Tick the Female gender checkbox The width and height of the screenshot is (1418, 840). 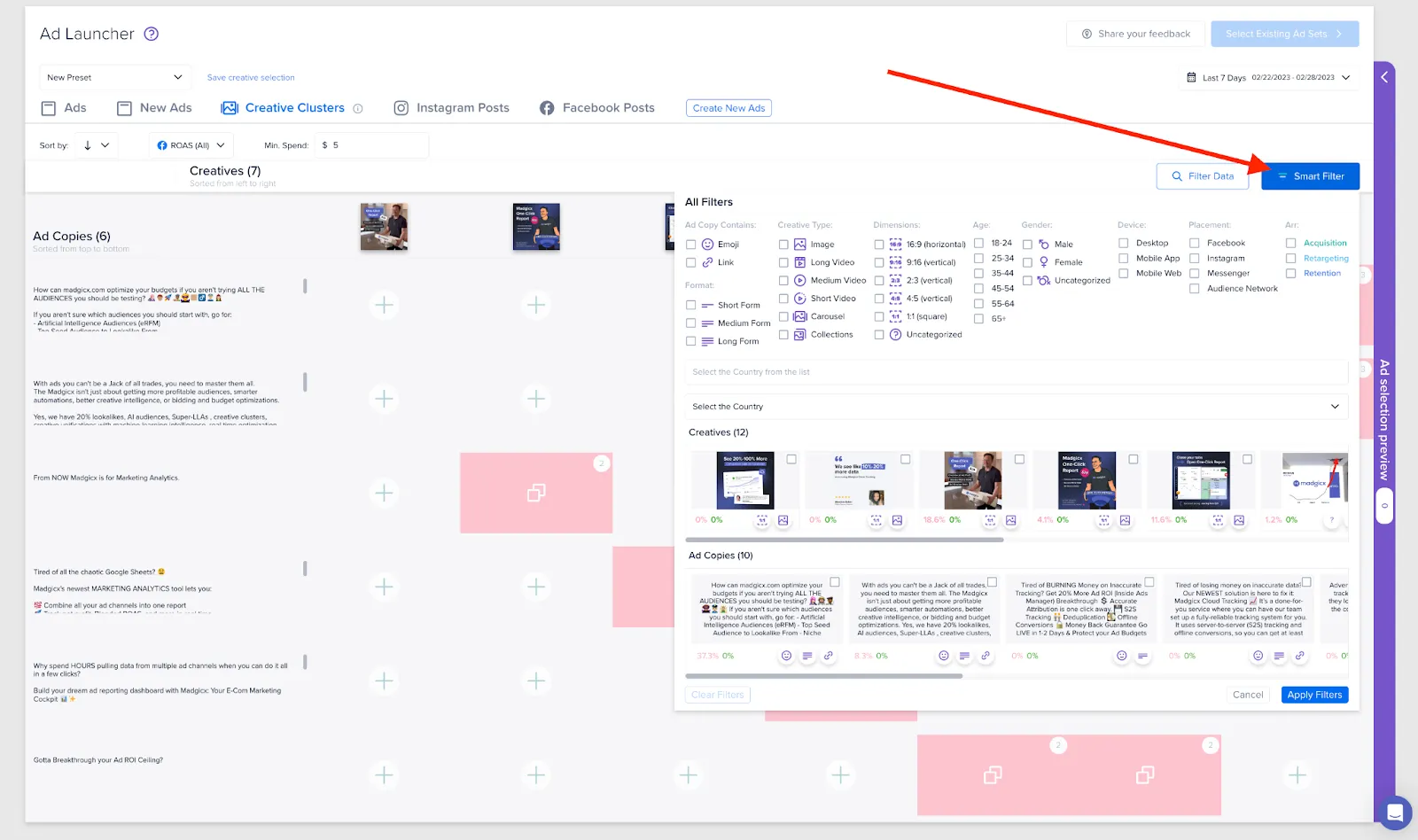pos(1028,262)
